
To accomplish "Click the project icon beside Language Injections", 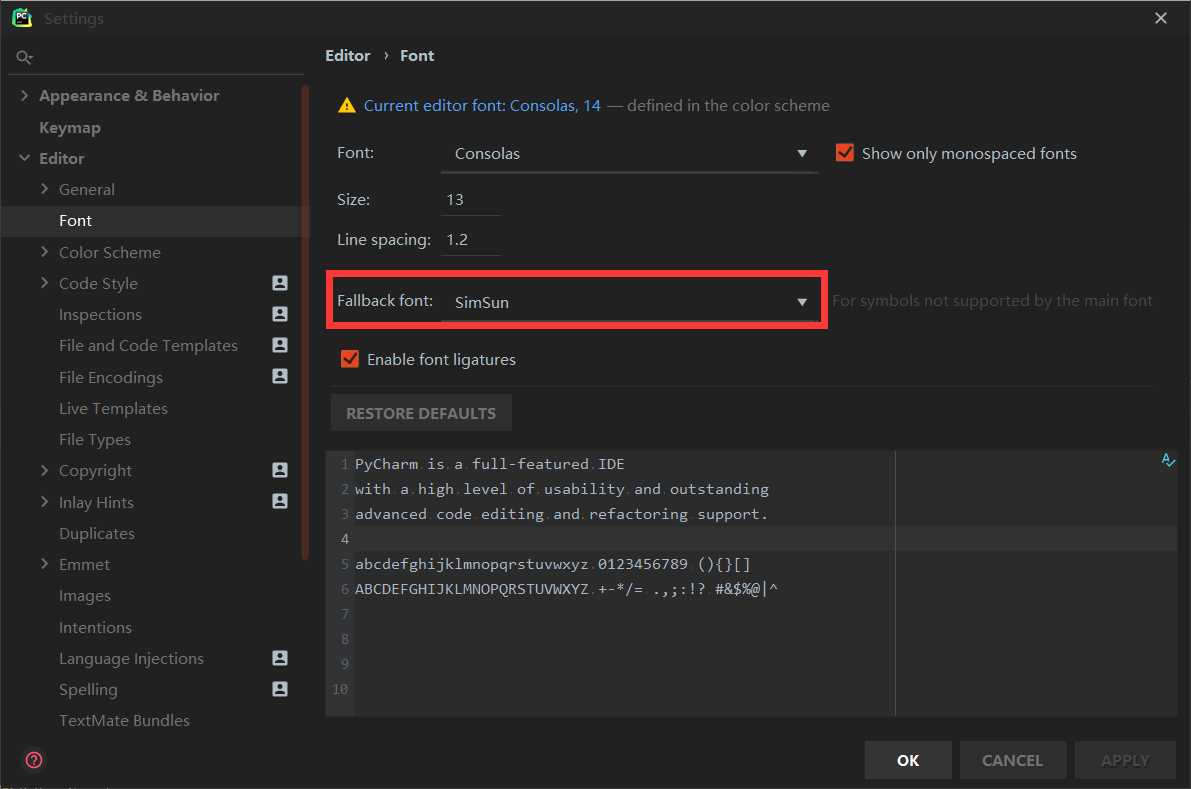I will click(x=280, y=658).
